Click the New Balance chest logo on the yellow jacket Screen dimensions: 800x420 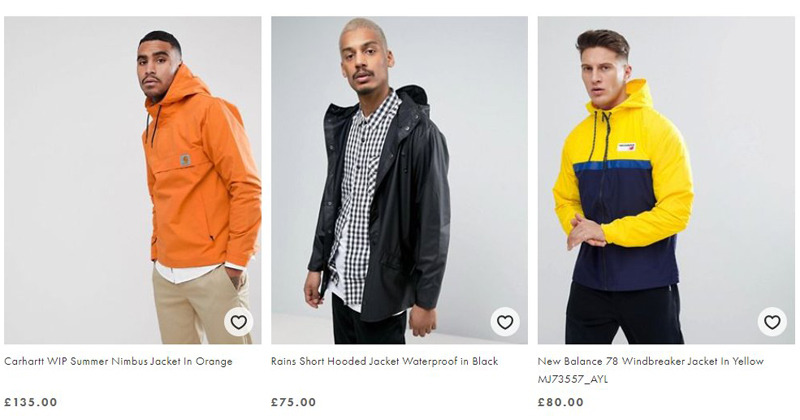coord(628,146)
